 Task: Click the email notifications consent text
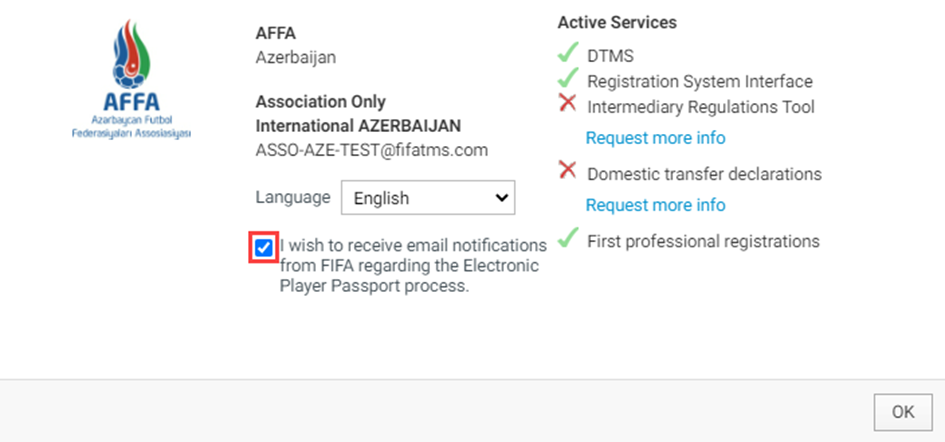point(413,266)
